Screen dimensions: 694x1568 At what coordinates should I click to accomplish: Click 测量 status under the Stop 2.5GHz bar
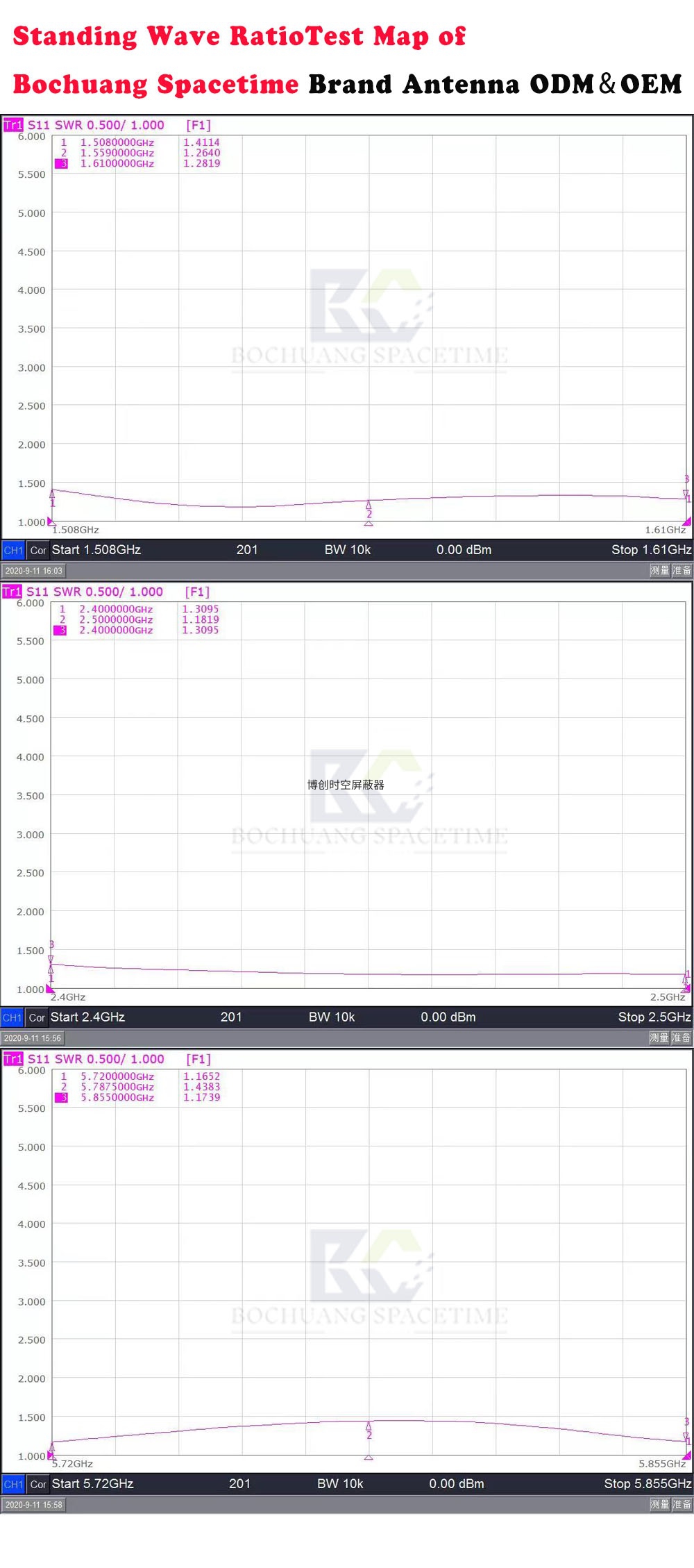659,1038
